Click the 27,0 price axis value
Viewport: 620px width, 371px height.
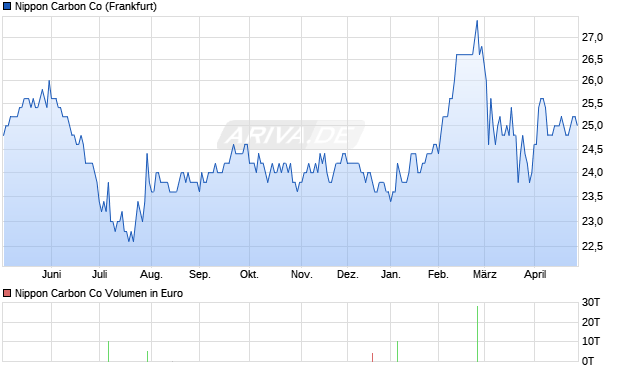(592, 38)
